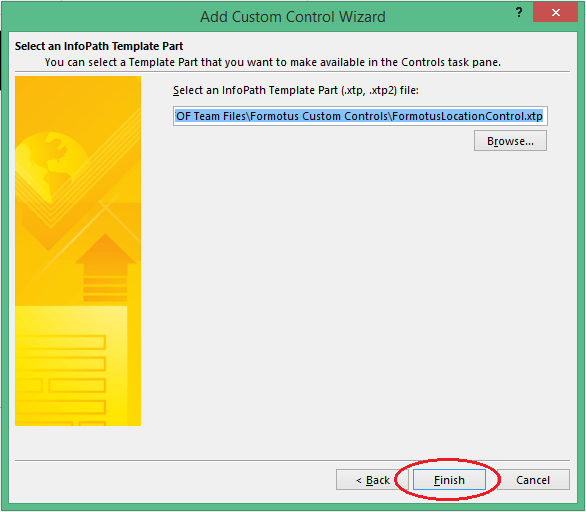The image size is (586, 512).
Task: Open the Browse... file picker
Action: point(510,141)
